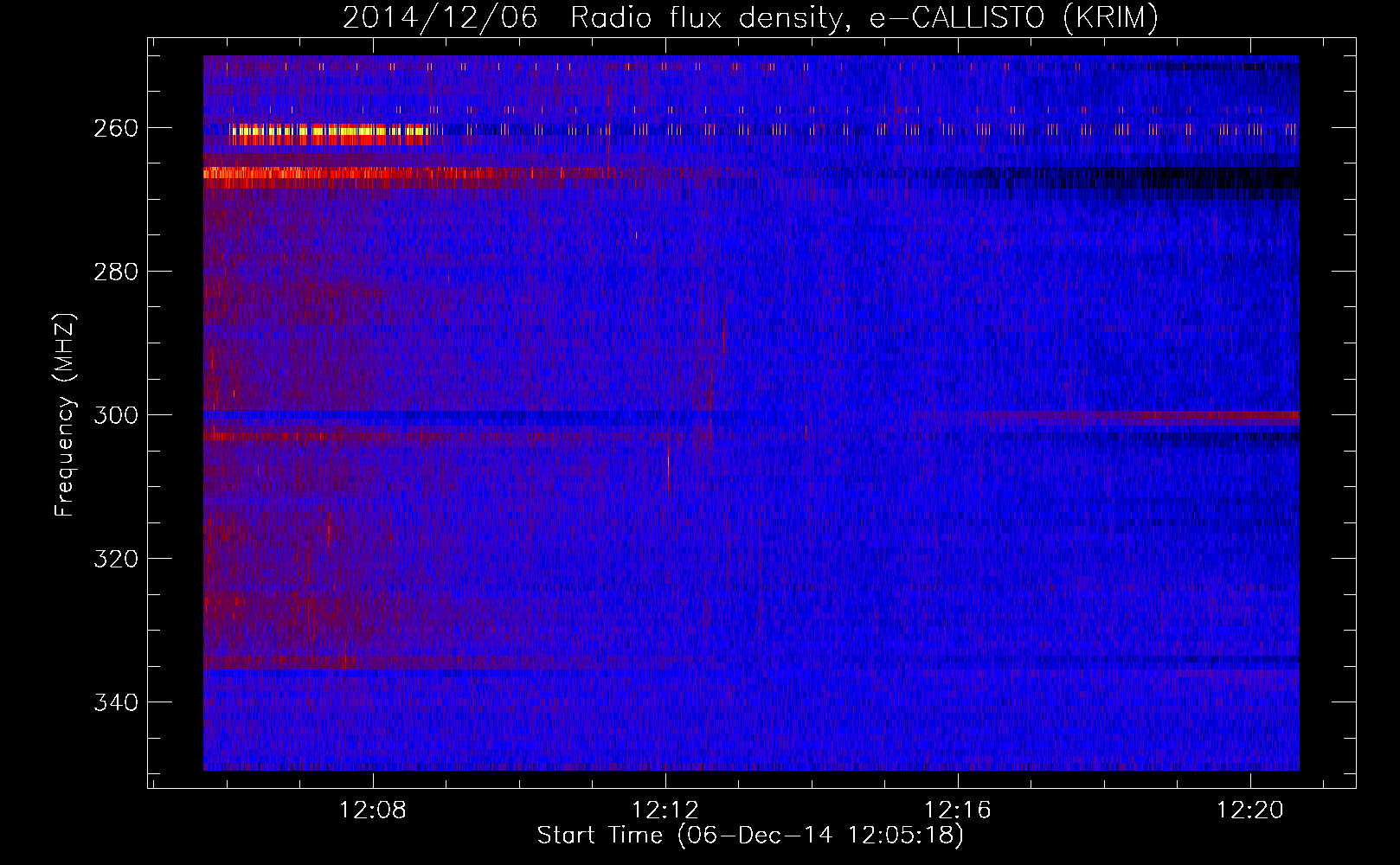The height and width of the screenshot is (865, 1400).
Task: Click the 340 frequency tick label
Action: pos(116,702)
